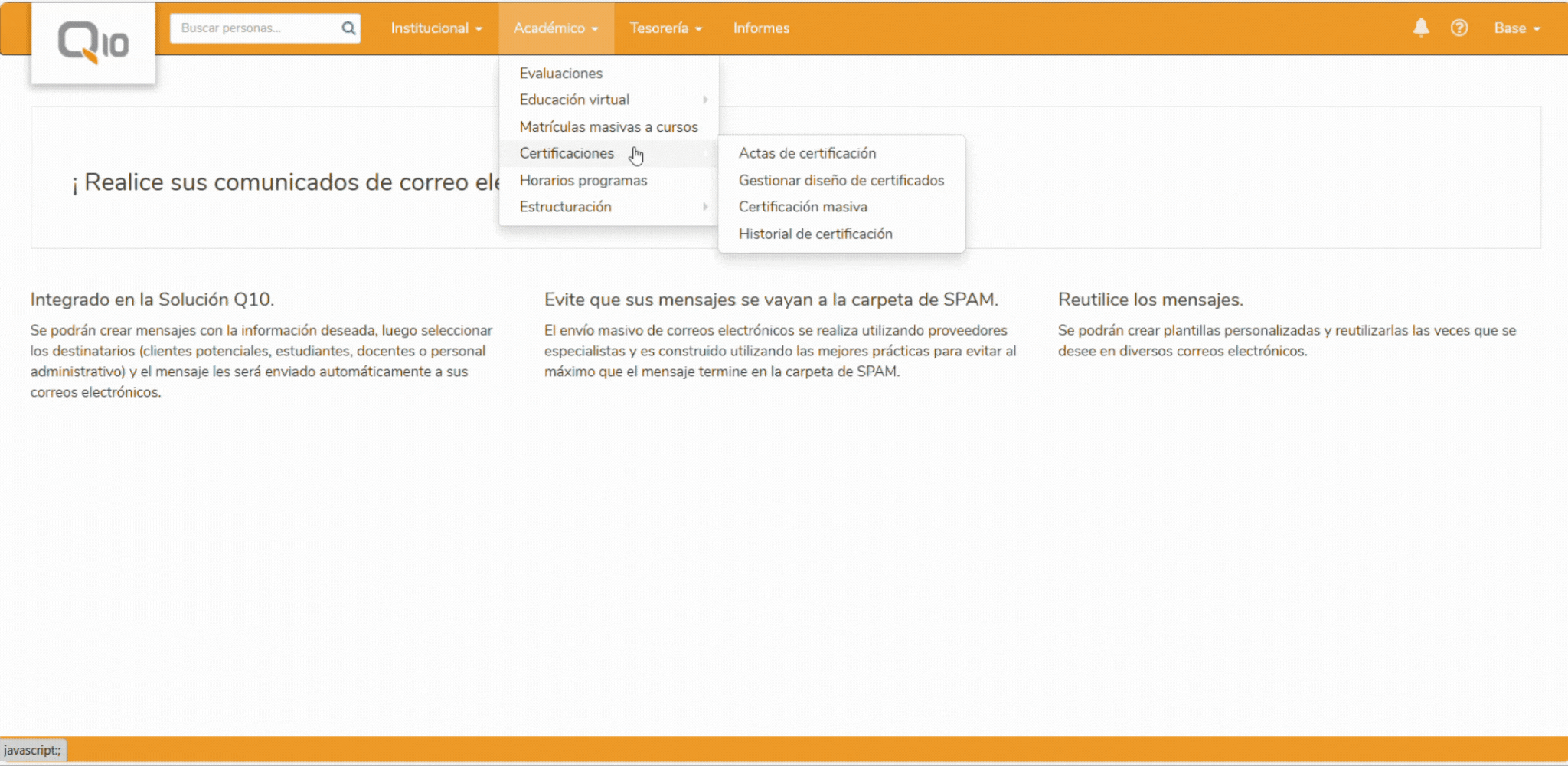Image resolution: width=1568 pixels, height=766 pixels.
Task: Choose Certificación masiva option
Action: tap(802, 207)
